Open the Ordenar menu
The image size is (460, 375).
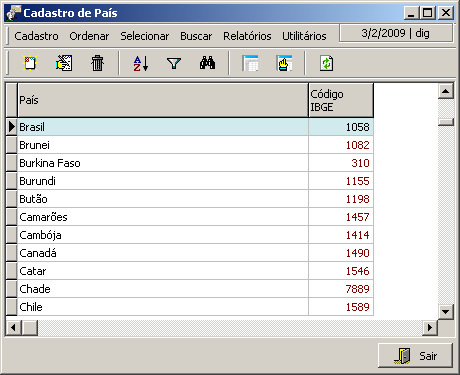tap(89, 36)
